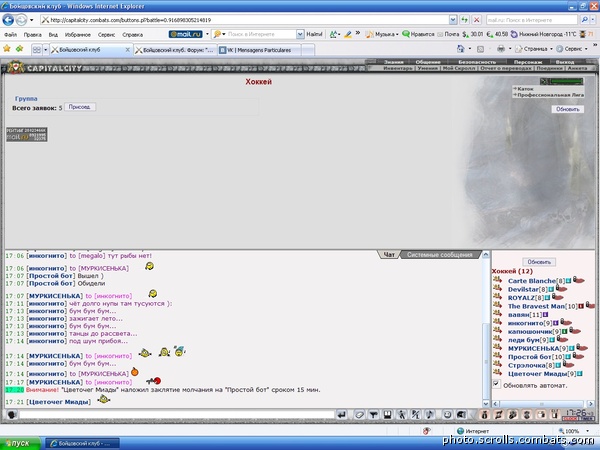Screen dimensions: 600x450
Task: Switch to 'Бойцовский клуб. Форум' tab
Action: click(176, 50)
